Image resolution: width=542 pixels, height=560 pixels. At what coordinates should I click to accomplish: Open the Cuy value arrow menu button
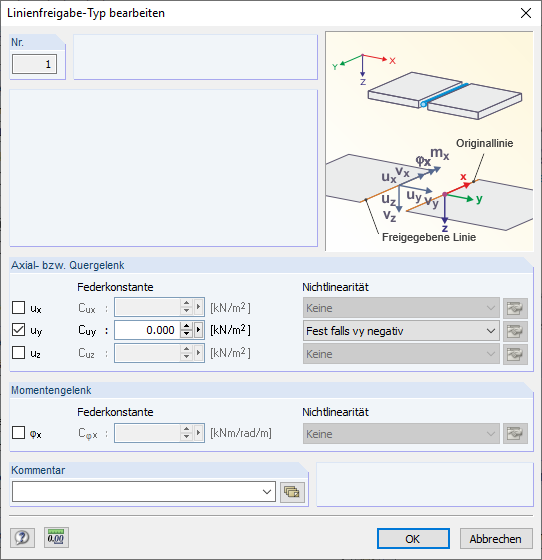click(x=199, y=330)
